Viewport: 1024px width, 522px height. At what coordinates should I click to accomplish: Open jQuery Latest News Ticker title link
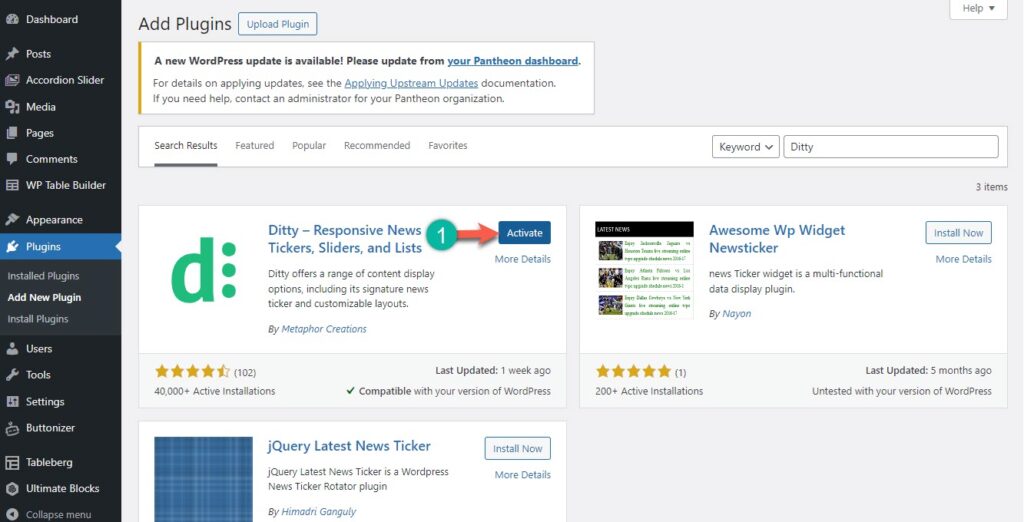[349, 446]
